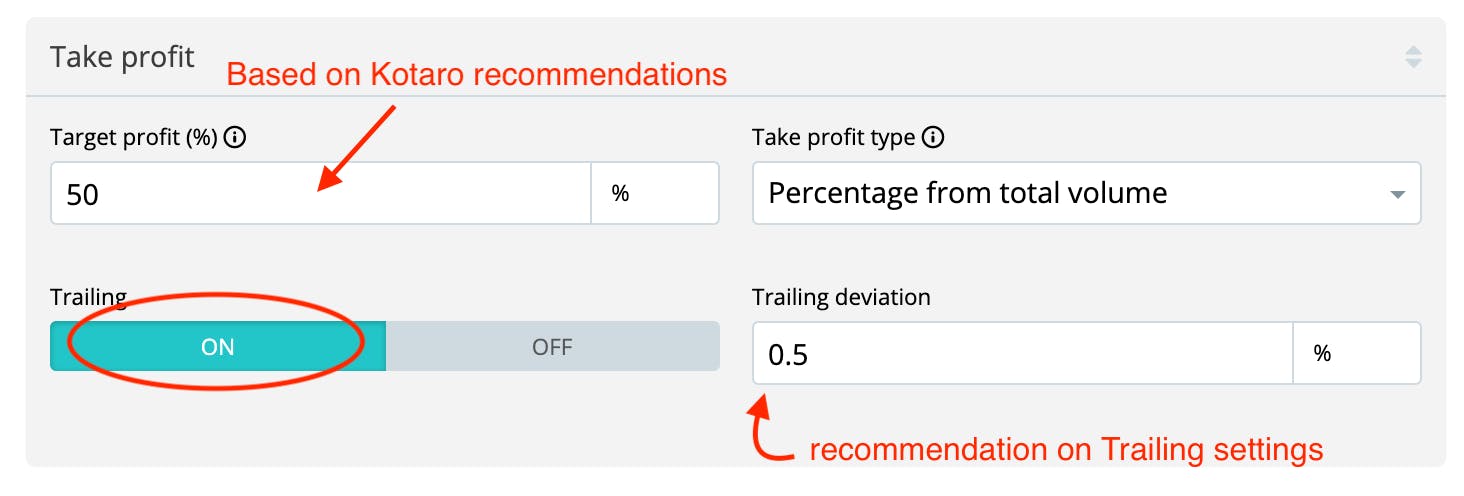Click the Take profit section header title
The height and width of the screenshot is (496, 1464).
[122, 57]
